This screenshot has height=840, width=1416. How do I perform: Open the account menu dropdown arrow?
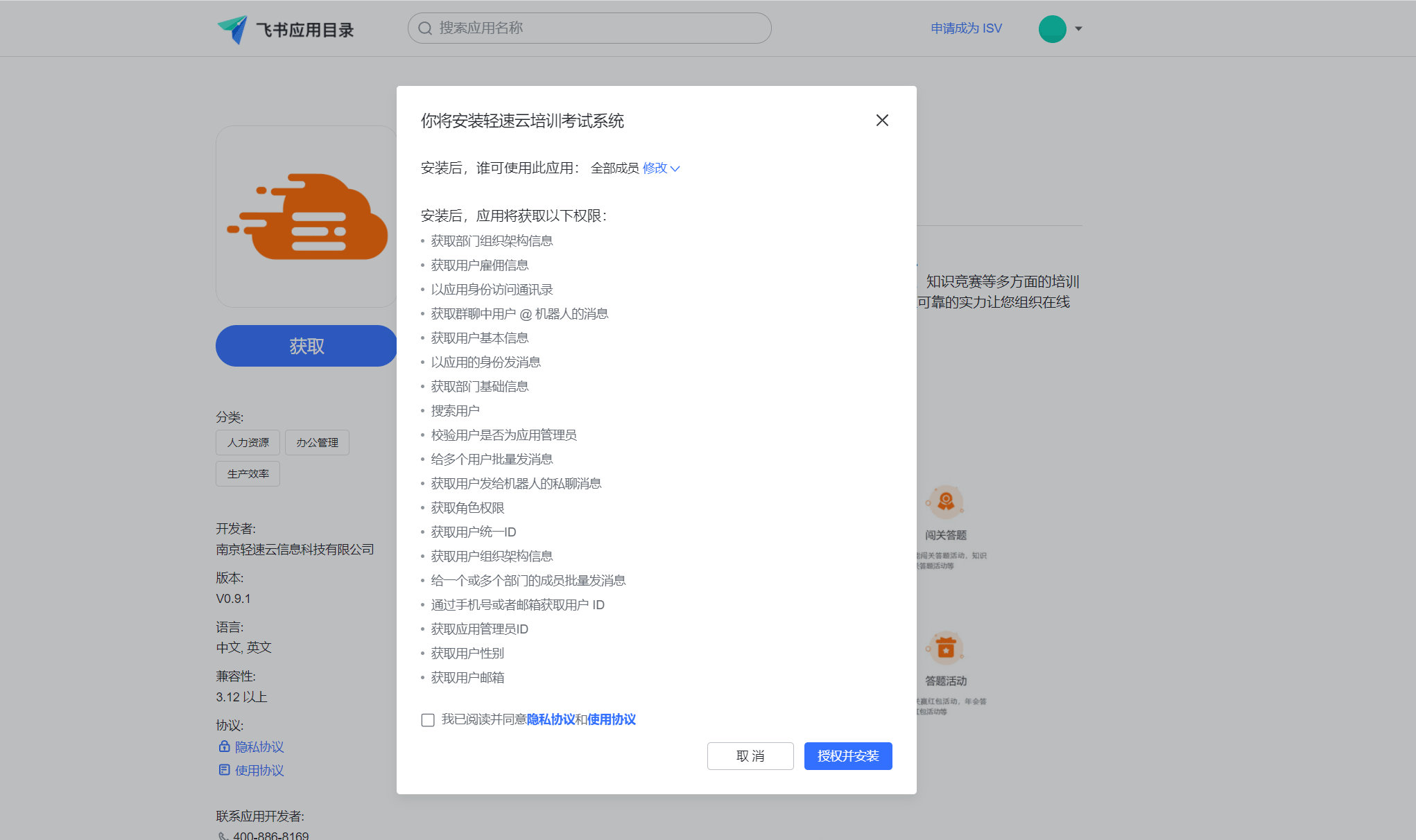[x=1078, y=29]
